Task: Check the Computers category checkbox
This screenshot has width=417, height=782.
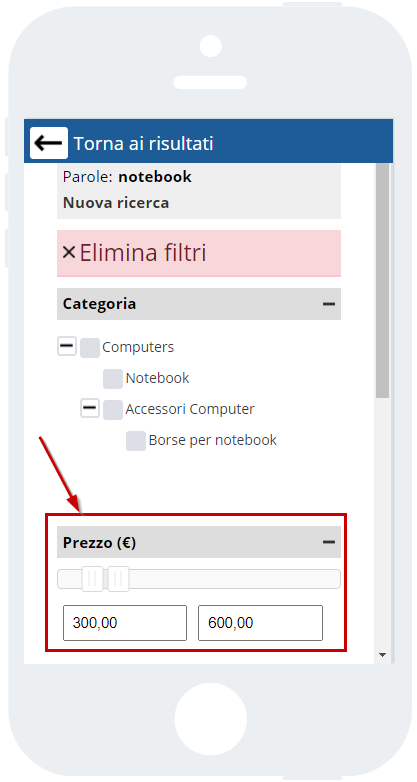Action: tap(90, 348)
